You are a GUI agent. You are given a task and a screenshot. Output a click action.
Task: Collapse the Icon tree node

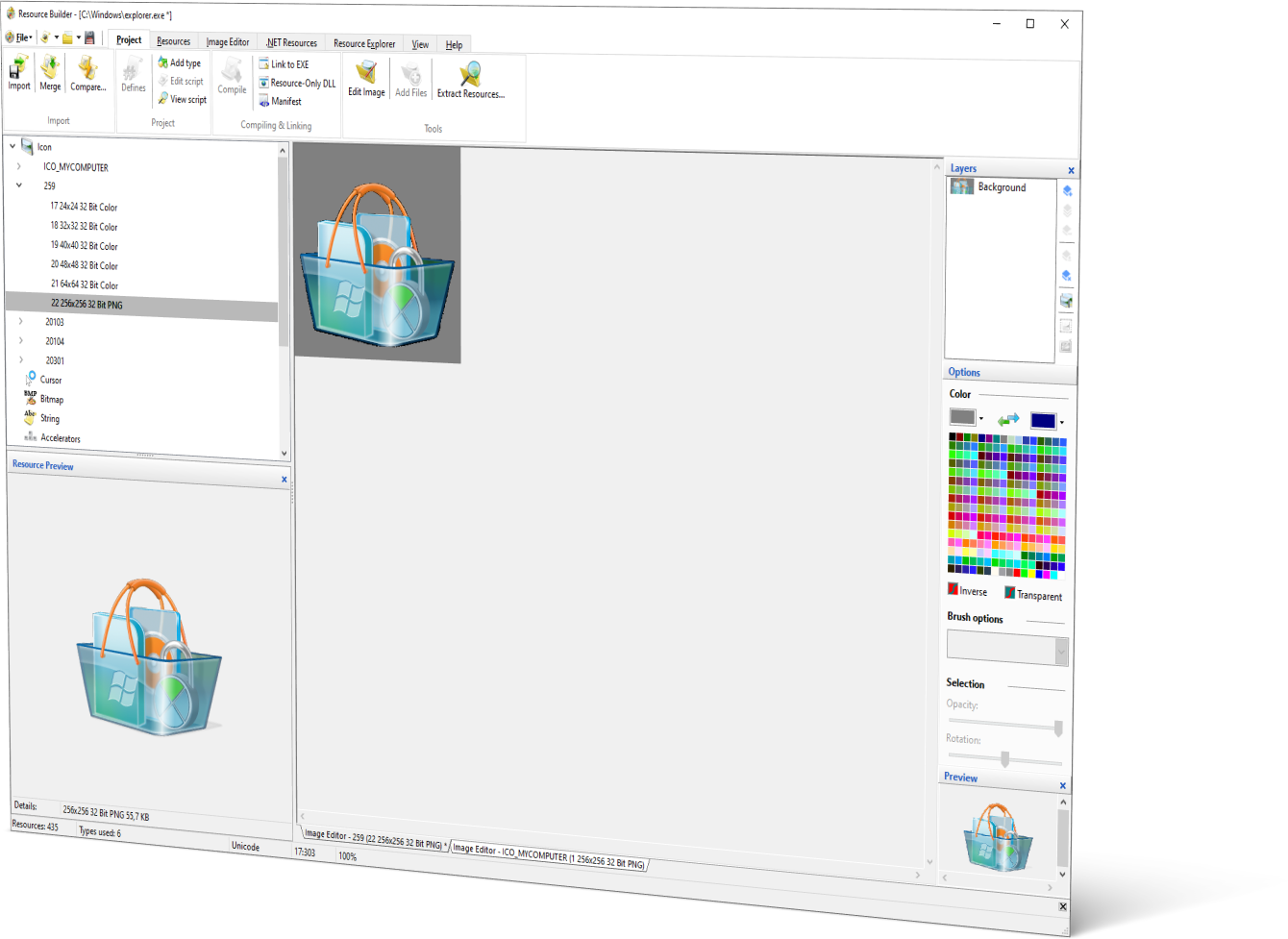tap(12, 146)
